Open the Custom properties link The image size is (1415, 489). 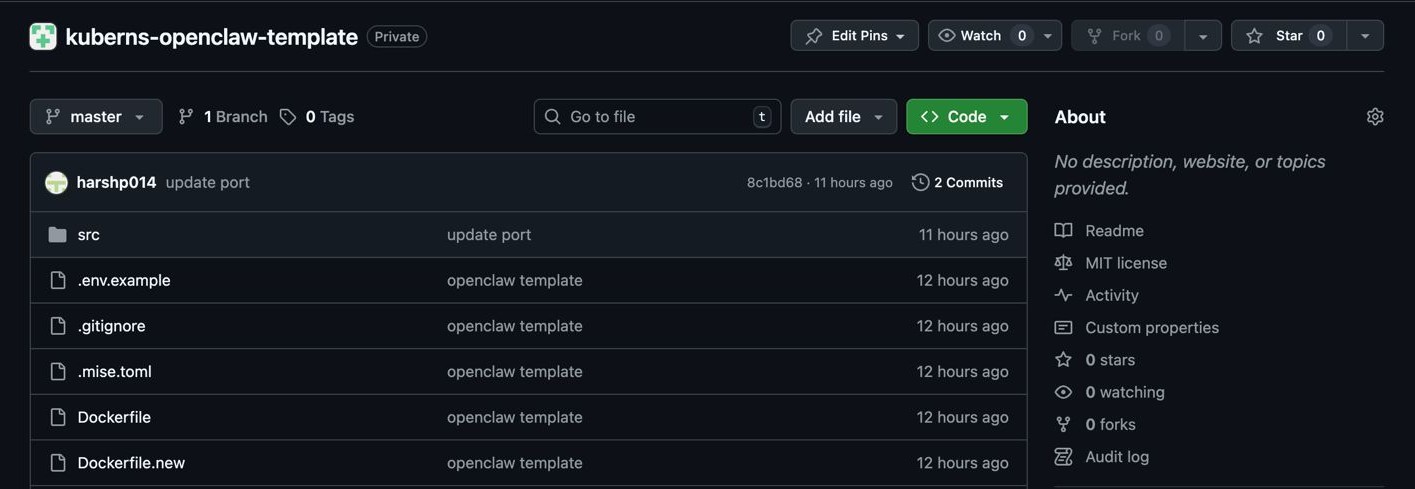pos(1152,328)
